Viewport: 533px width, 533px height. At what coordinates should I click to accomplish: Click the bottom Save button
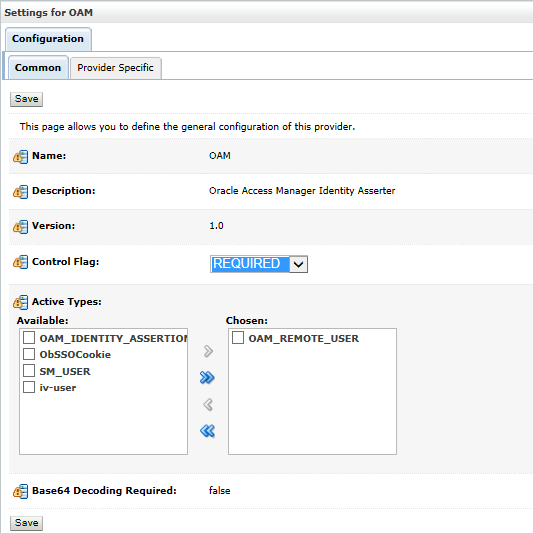(27, 523)
